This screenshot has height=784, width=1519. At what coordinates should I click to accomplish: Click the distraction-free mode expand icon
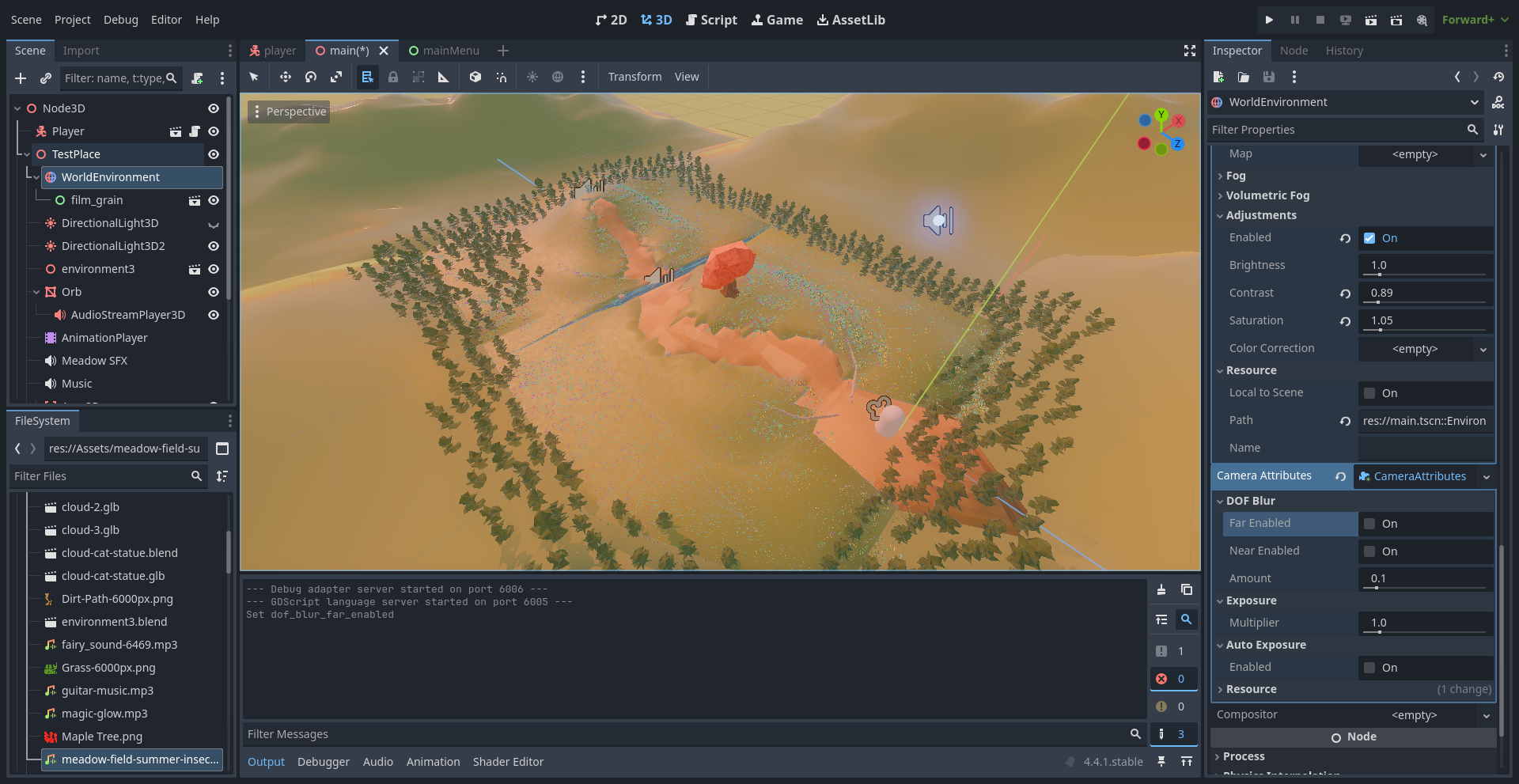(1189, 51)
